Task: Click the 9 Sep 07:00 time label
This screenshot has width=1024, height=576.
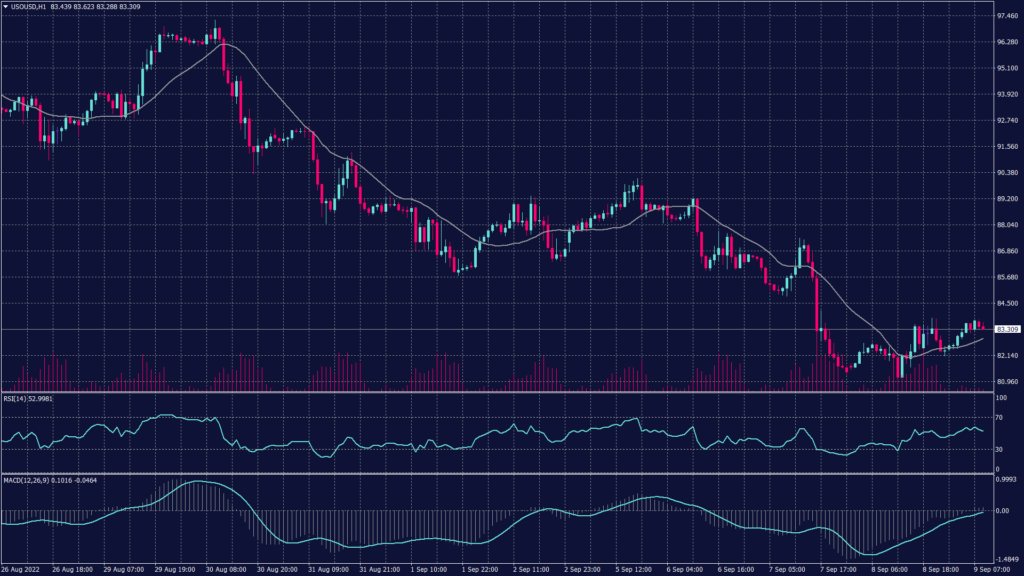Action: [x=996, y=569]
